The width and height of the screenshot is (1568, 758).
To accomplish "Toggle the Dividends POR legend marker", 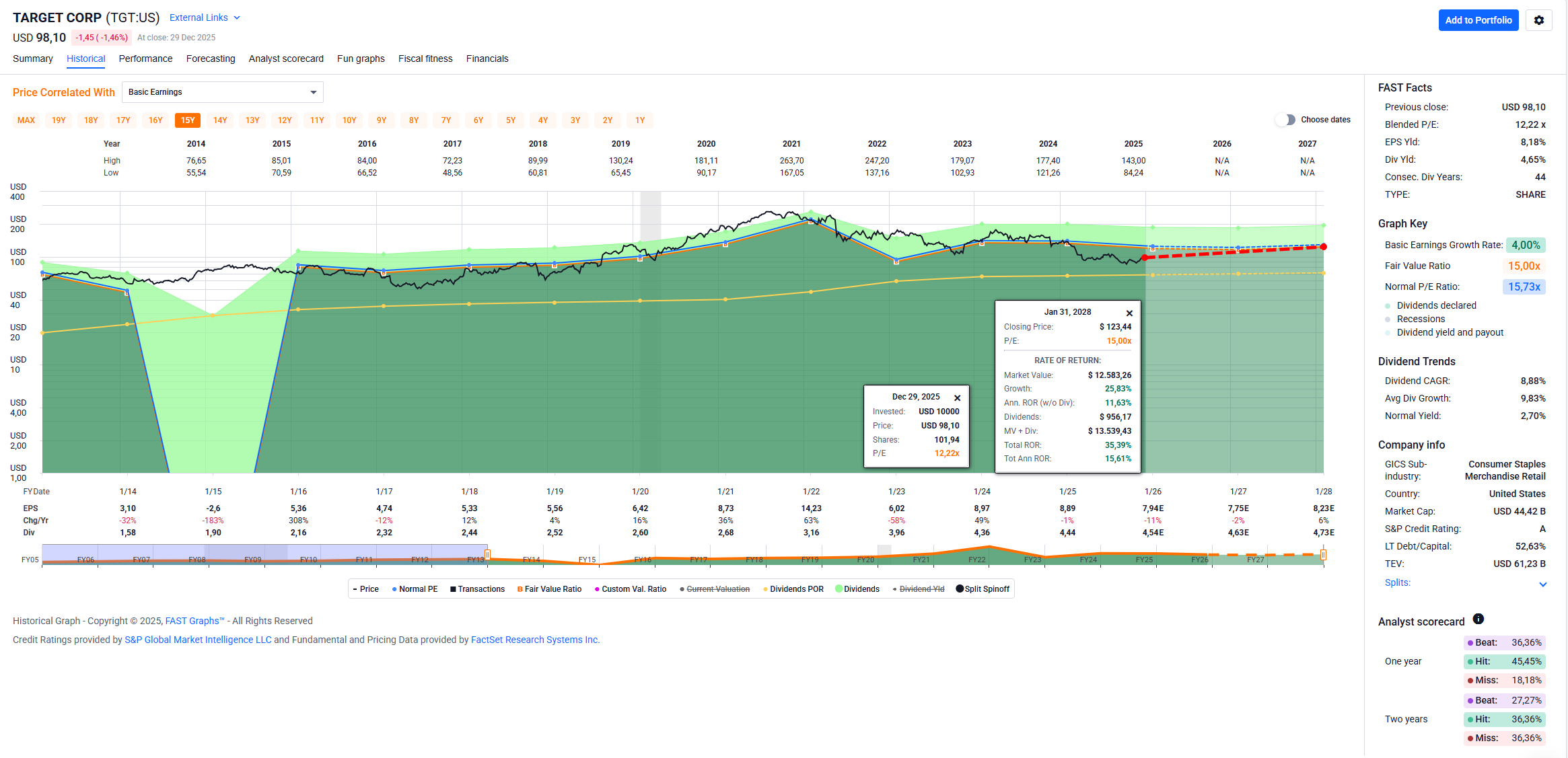I will (x=765, y=589).
